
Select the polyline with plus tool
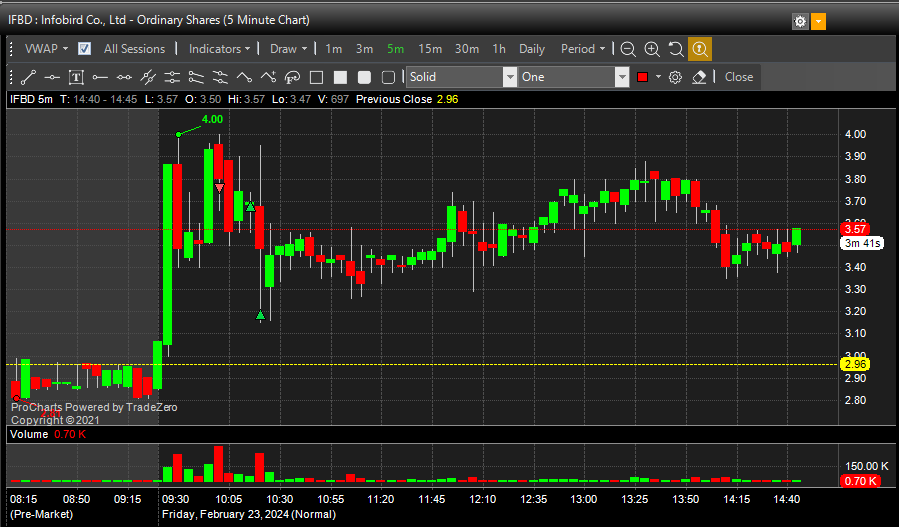[268, 77]
